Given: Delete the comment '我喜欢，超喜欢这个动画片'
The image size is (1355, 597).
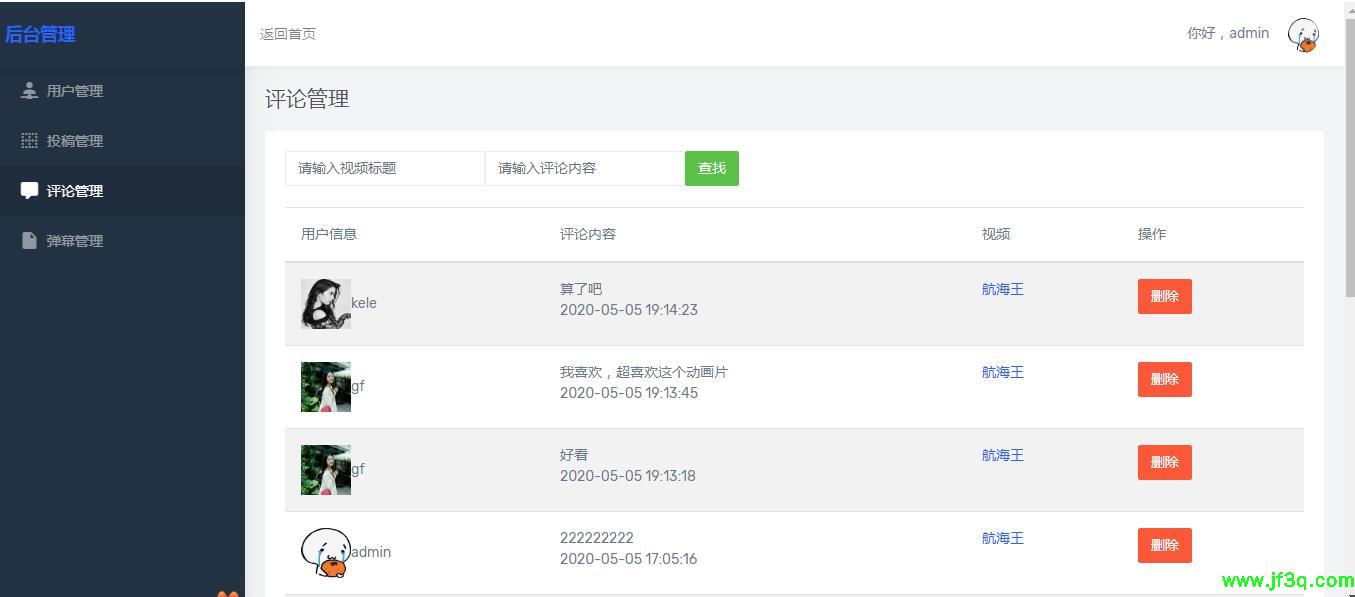Looking at the screenshot, I should coord(1164,380).
